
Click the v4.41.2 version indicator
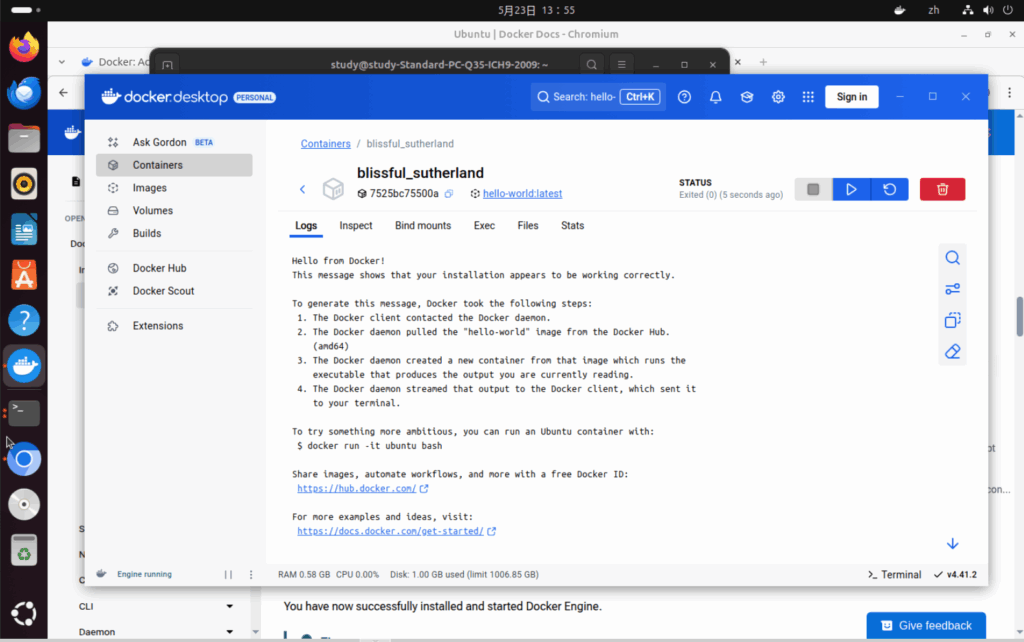click(955, 575)
